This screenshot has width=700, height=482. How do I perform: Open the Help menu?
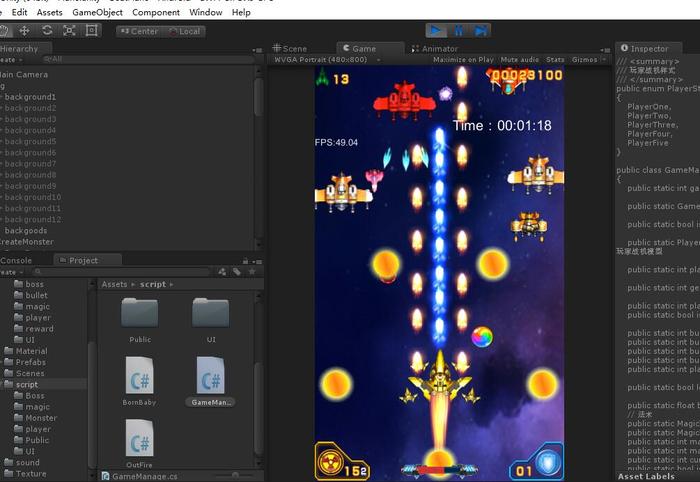[x=241, y=12]
